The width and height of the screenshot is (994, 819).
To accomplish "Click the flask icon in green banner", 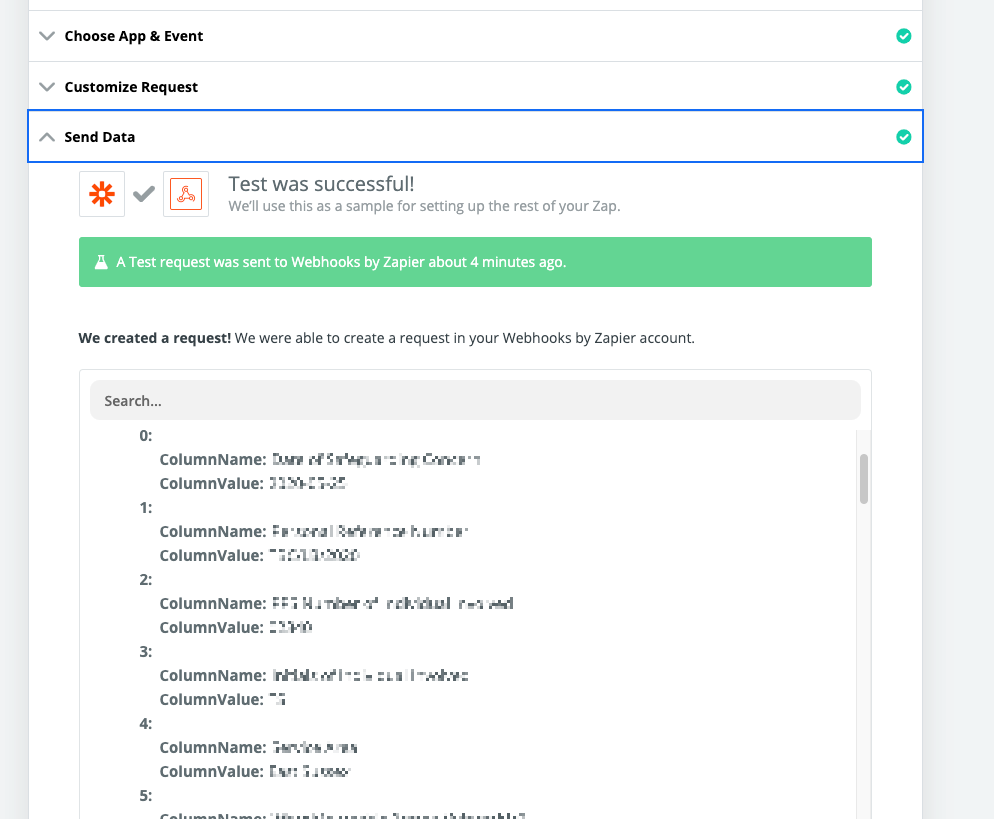I will click(101, 262).
